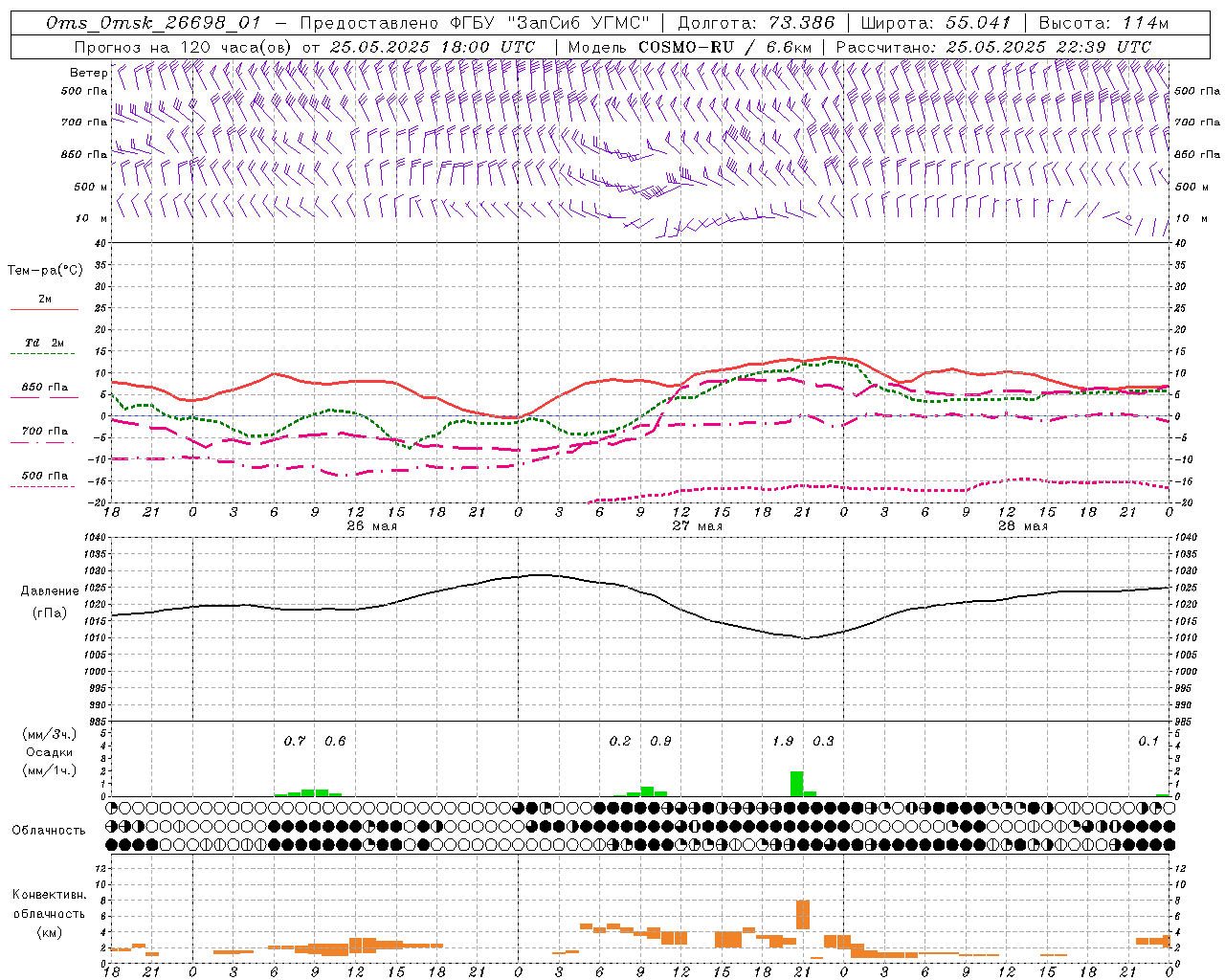Screen dimensions: 1225x980
Task: Click the 850 гПа temperature legend entry
Action: pyautogui.click(x=45, y=388)
